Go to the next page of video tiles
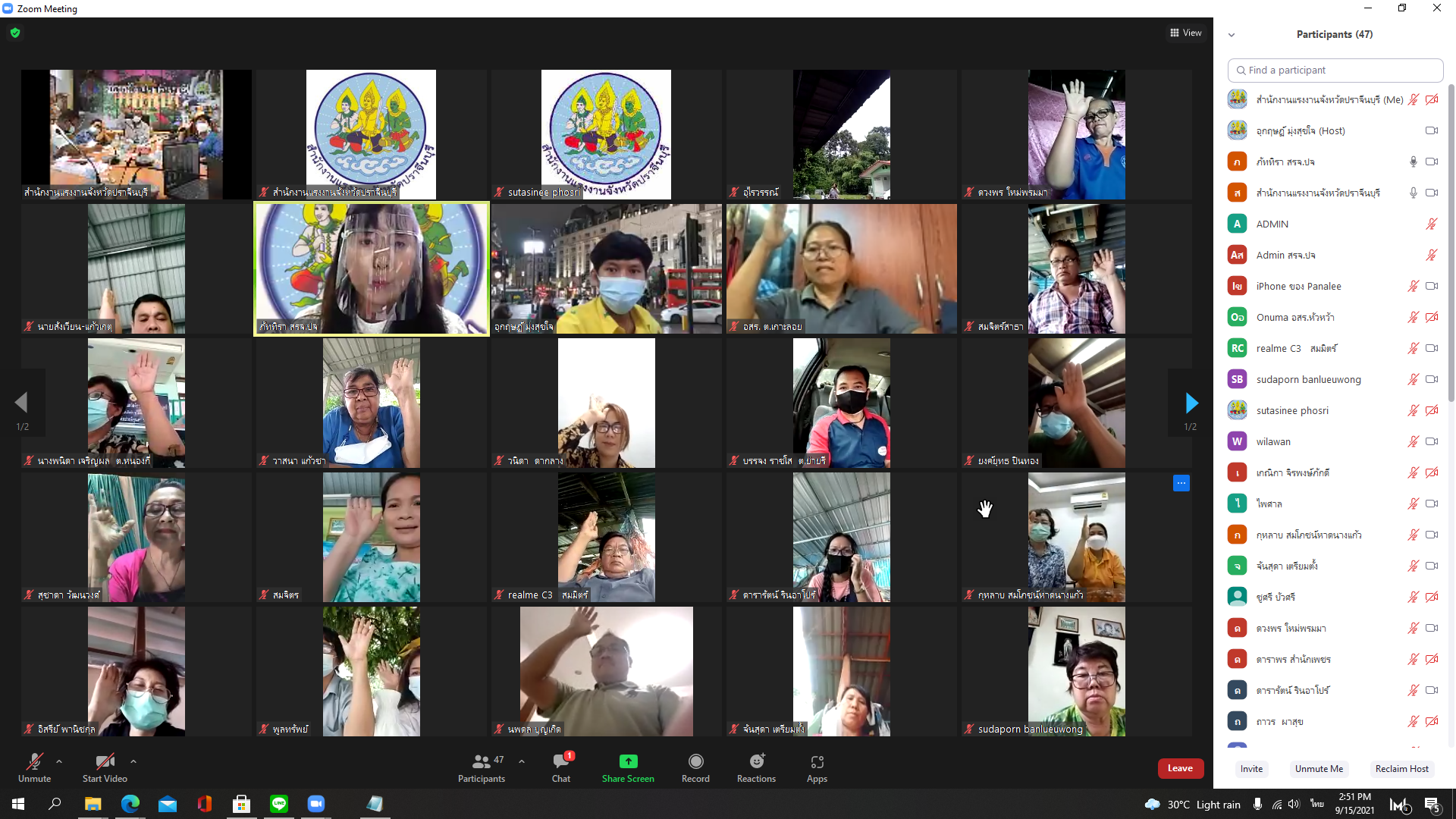The image size is (1456, 819). pyautogui.click(x=1191, y=403)
